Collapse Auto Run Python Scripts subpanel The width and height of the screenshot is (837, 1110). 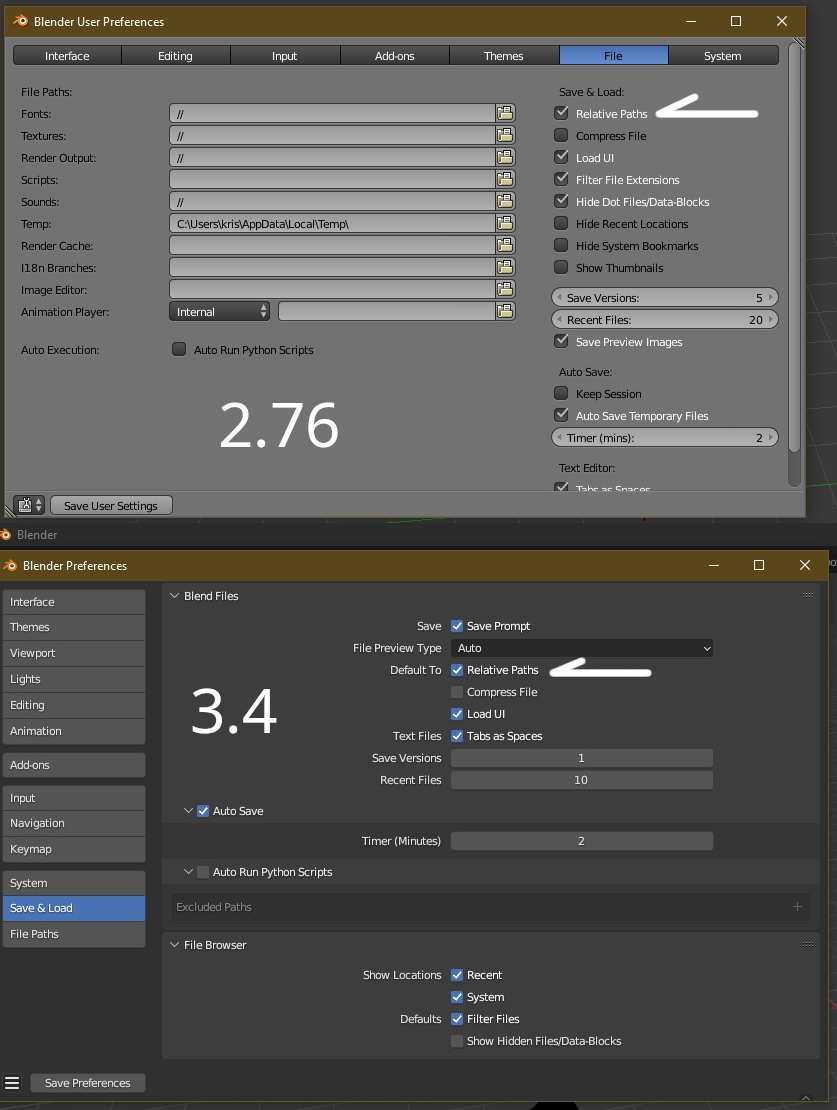[188, 871]
